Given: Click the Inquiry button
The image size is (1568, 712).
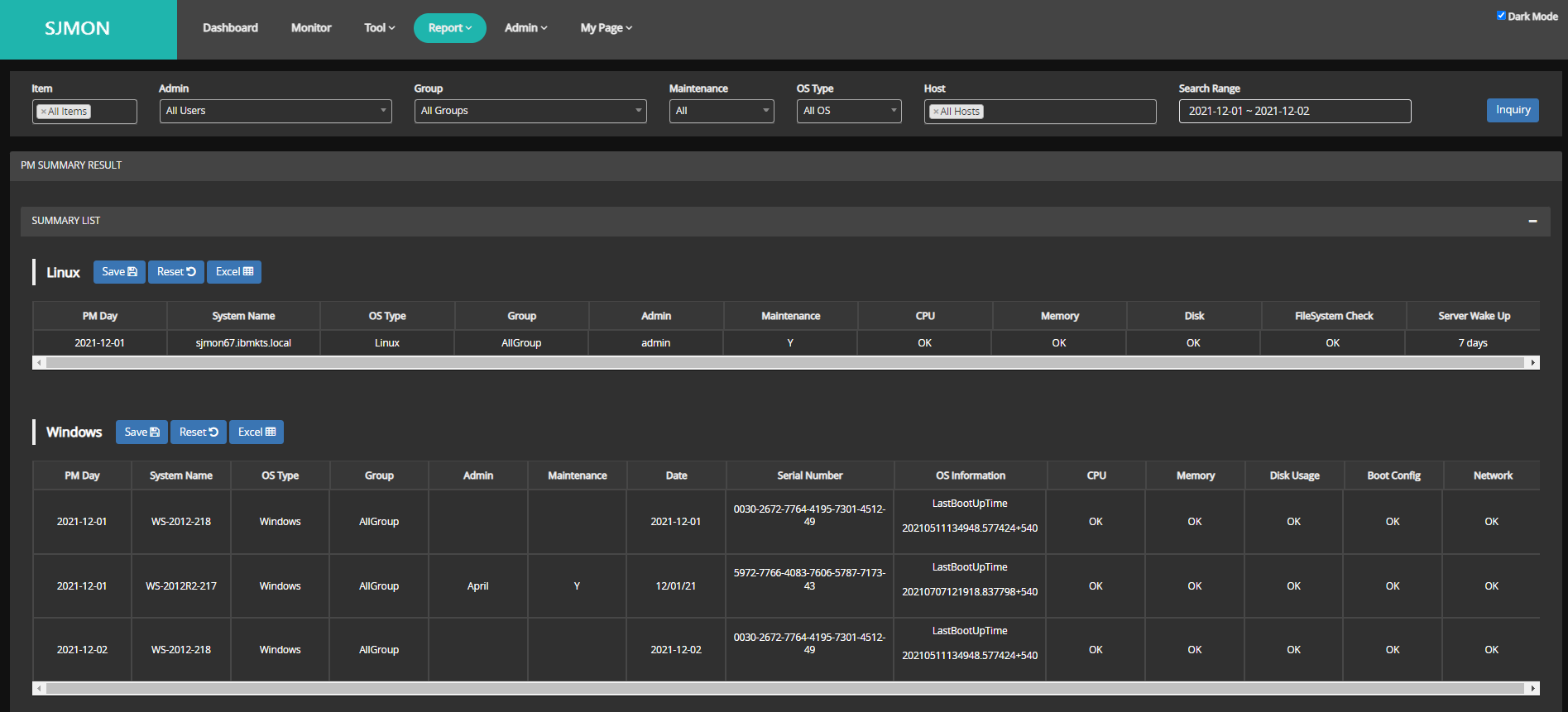Looking at the screenshot, I should [1513, 110].
